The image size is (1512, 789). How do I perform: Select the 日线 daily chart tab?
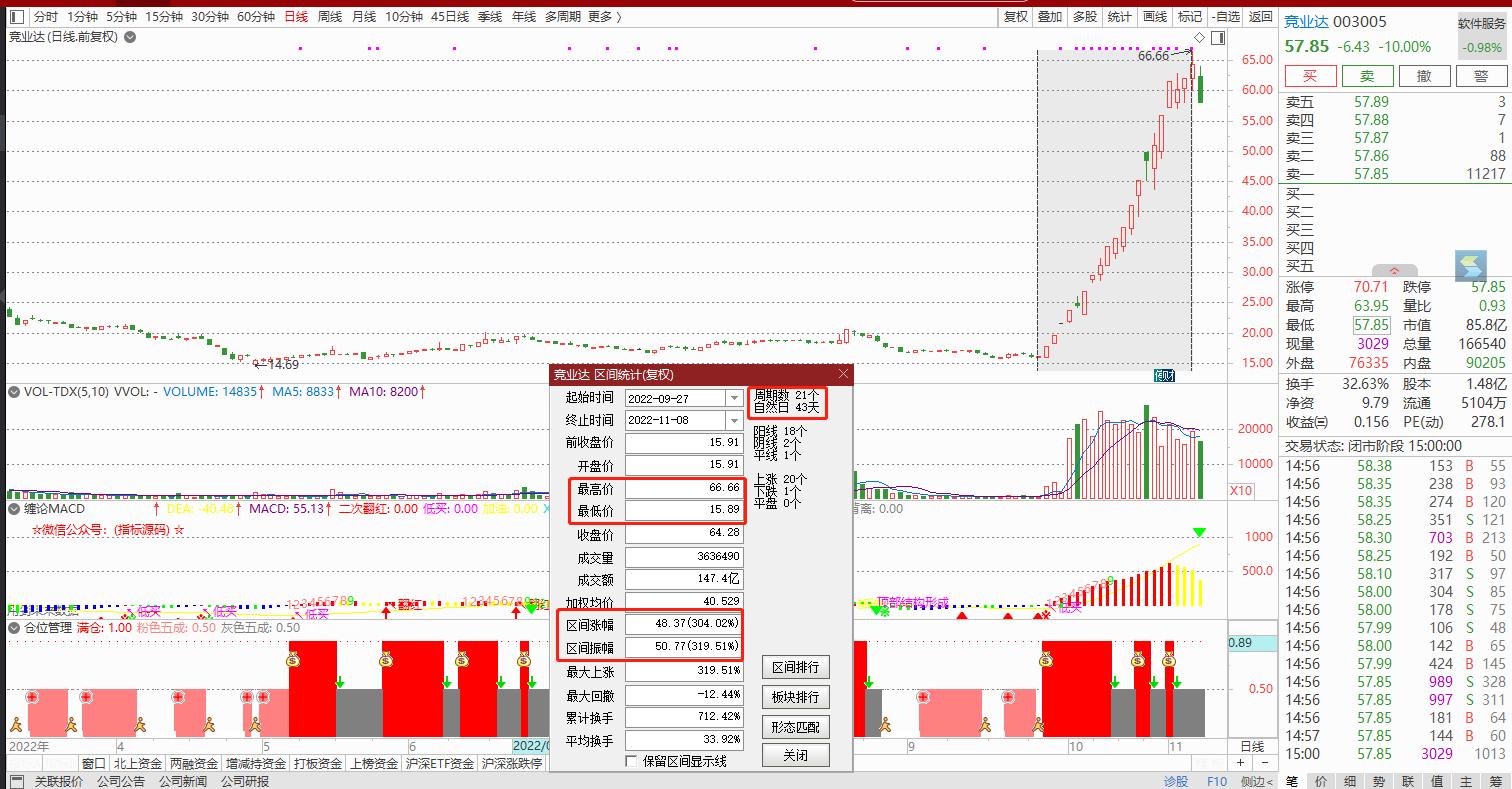pyautogui.click(x=296, y=17)
